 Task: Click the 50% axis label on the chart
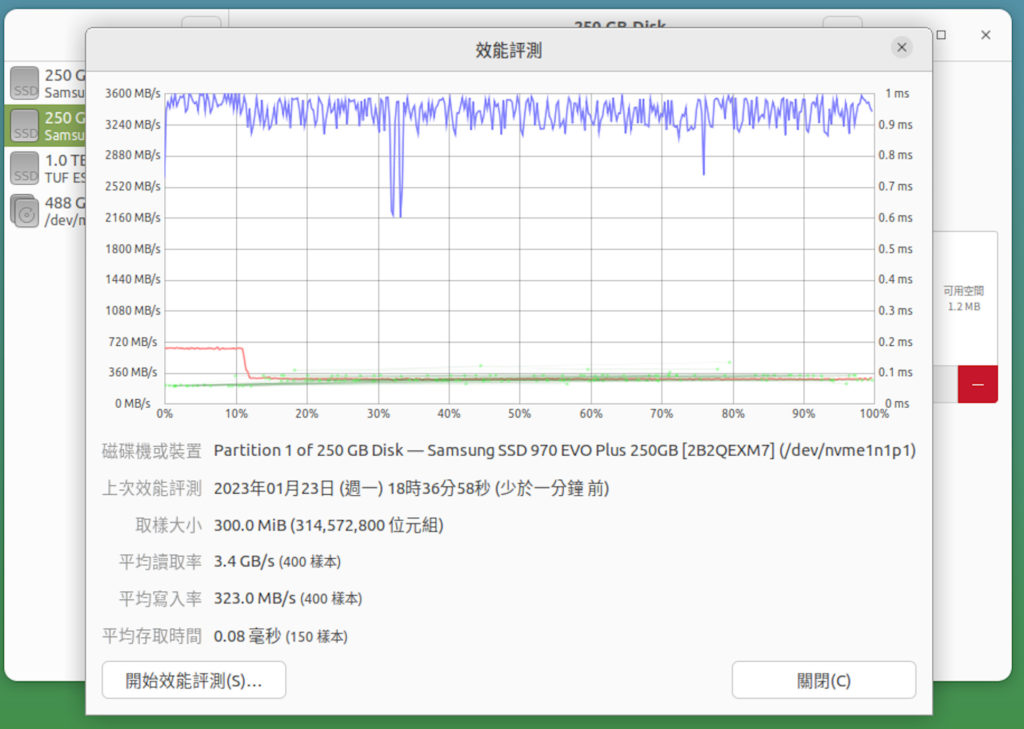[x=519, y=413]
